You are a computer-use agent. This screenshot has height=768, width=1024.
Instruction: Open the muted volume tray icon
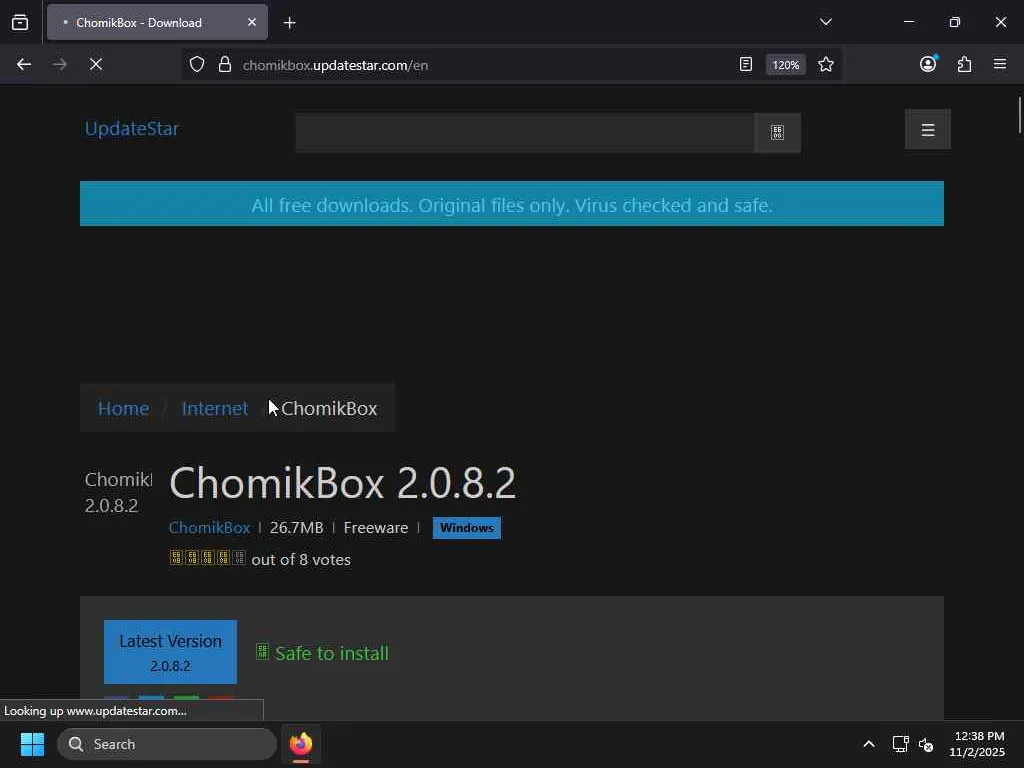tap(926, 744)
